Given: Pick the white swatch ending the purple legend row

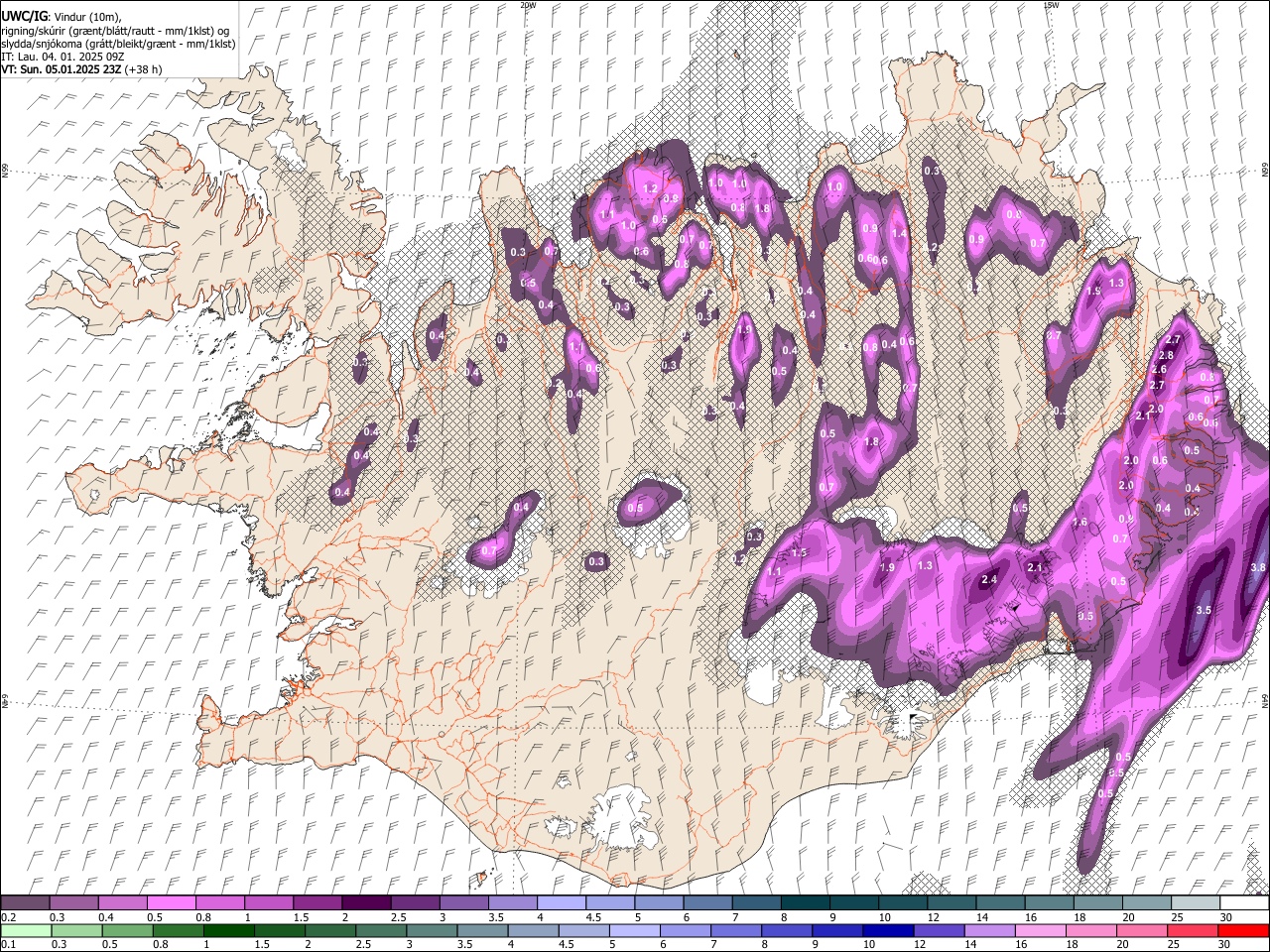Looking at the screenshot, I should tap(1244, 903).
